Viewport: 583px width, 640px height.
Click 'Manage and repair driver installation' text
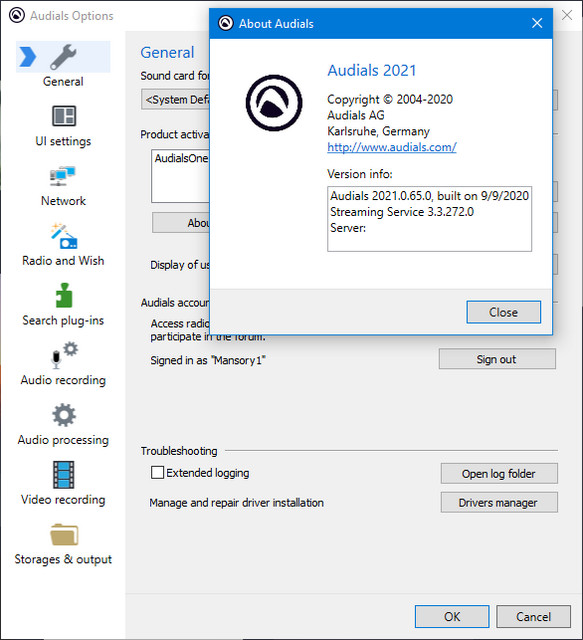236,503
